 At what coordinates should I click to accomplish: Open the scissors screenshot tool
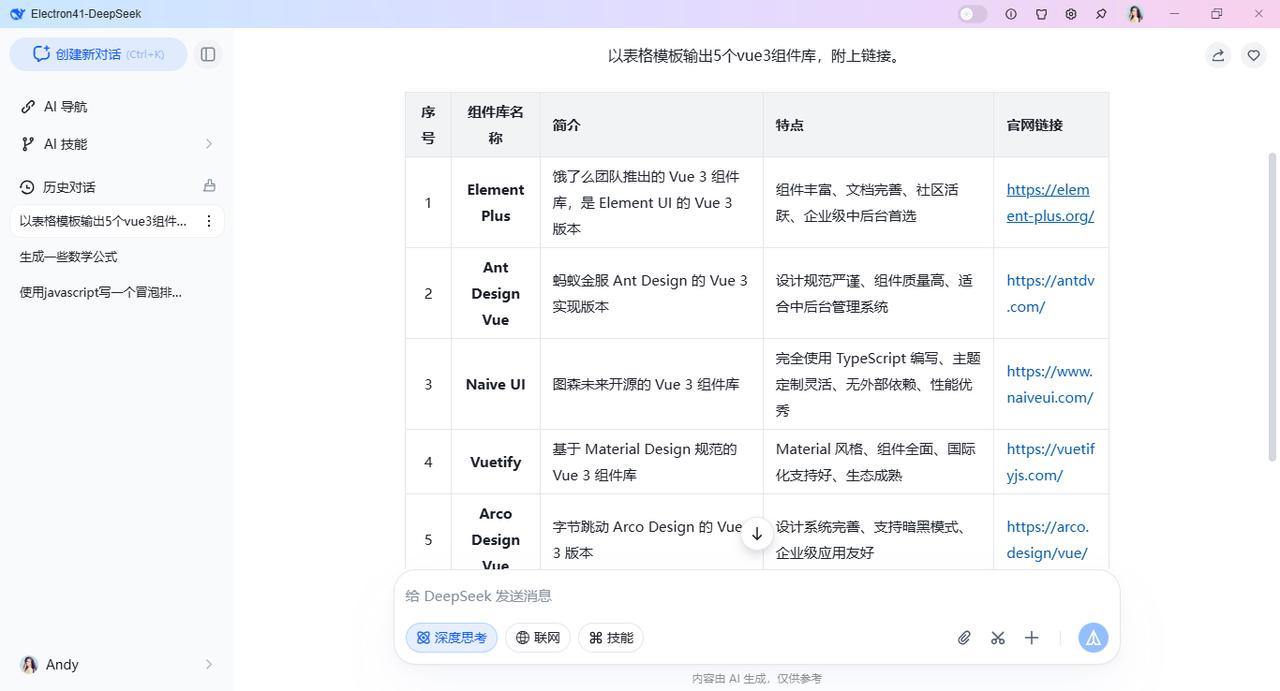tap(998, 638)
